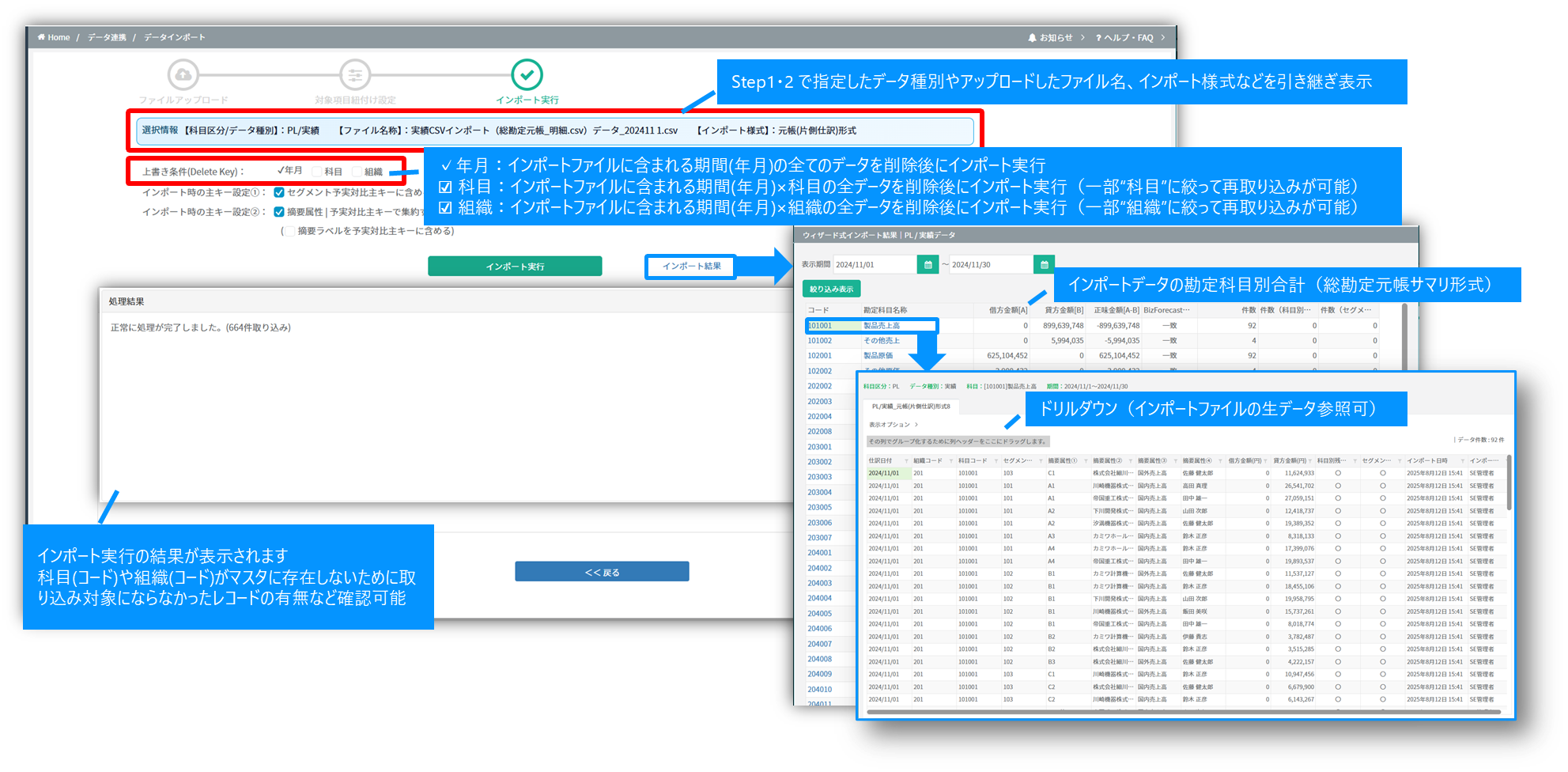This screenshot has width=1568, height=772.
Task: Open the ヘルプ・FAQ menu
Action: point(1128,38)
